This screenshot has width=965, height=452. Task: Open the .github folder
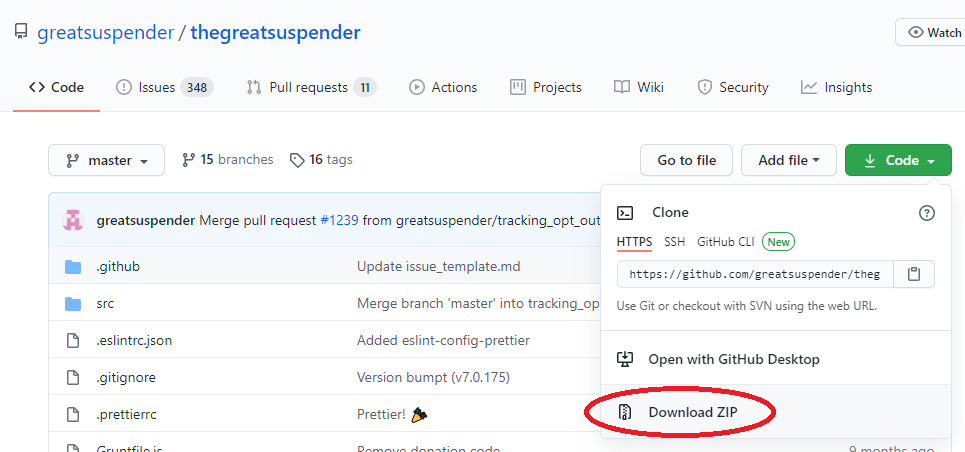pyautogui.click(x=118, y=267)
